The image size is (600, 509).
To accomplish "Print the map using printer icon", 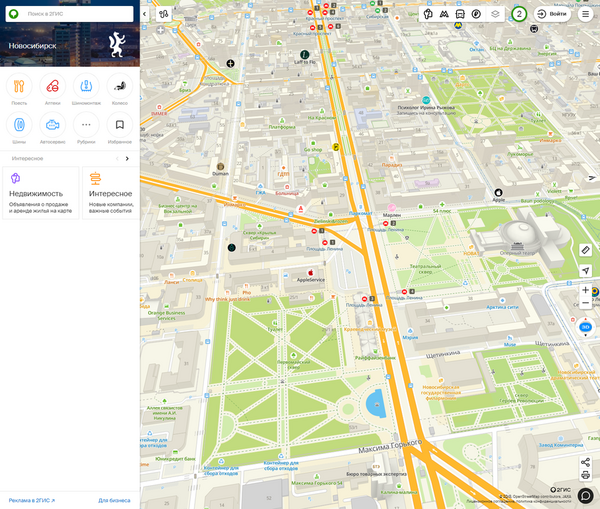I will tap(586, 475).
